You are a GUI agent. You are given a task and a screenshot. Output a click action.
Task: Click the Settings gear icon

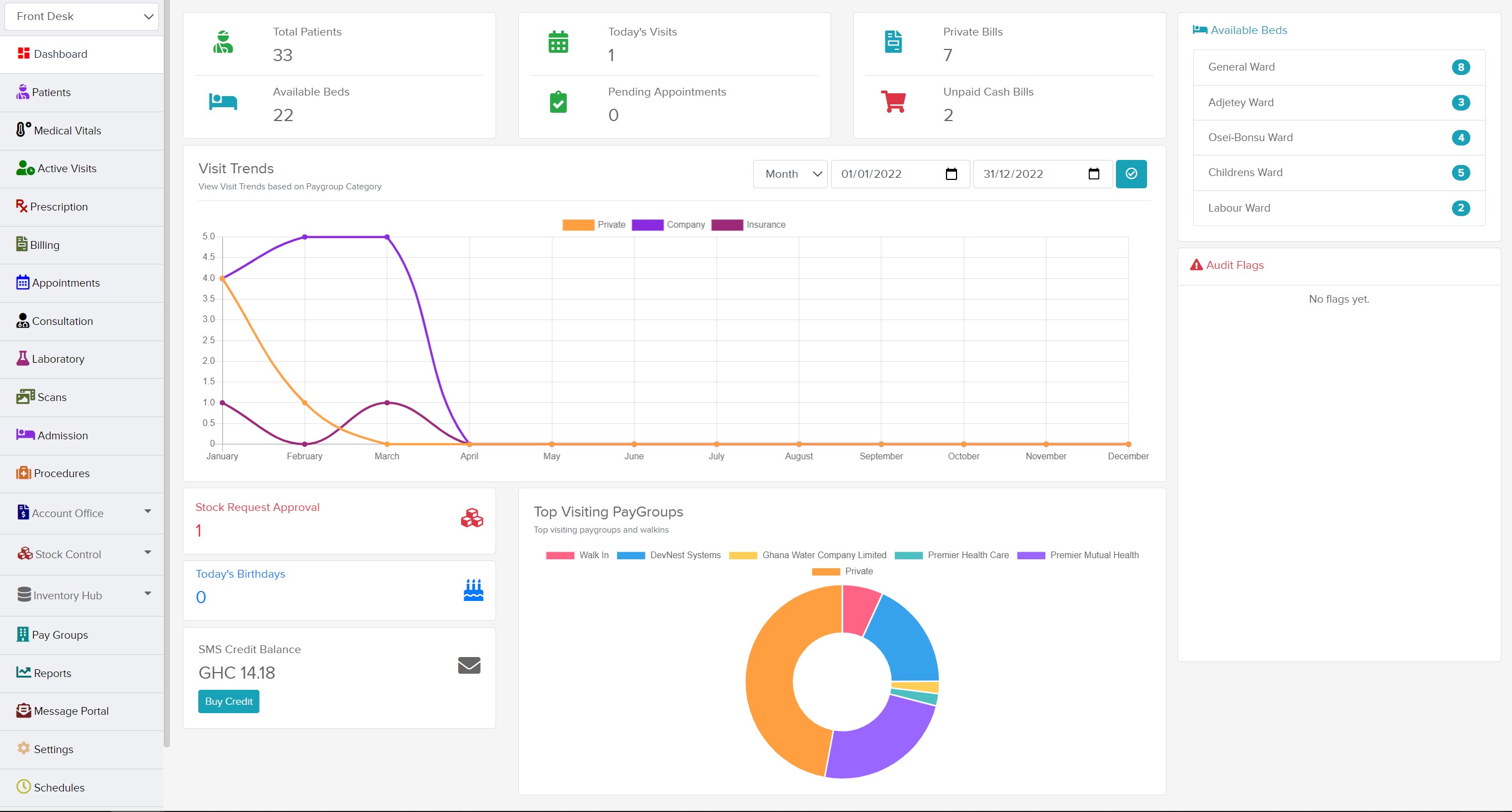tap(23, 748)
